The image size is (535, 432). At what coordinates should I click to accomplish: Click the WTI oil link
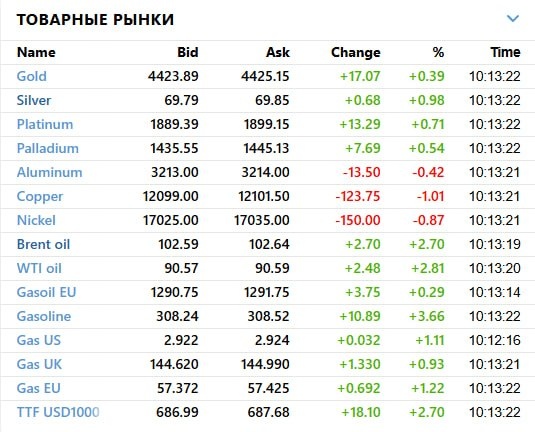[x=39, y=268]
